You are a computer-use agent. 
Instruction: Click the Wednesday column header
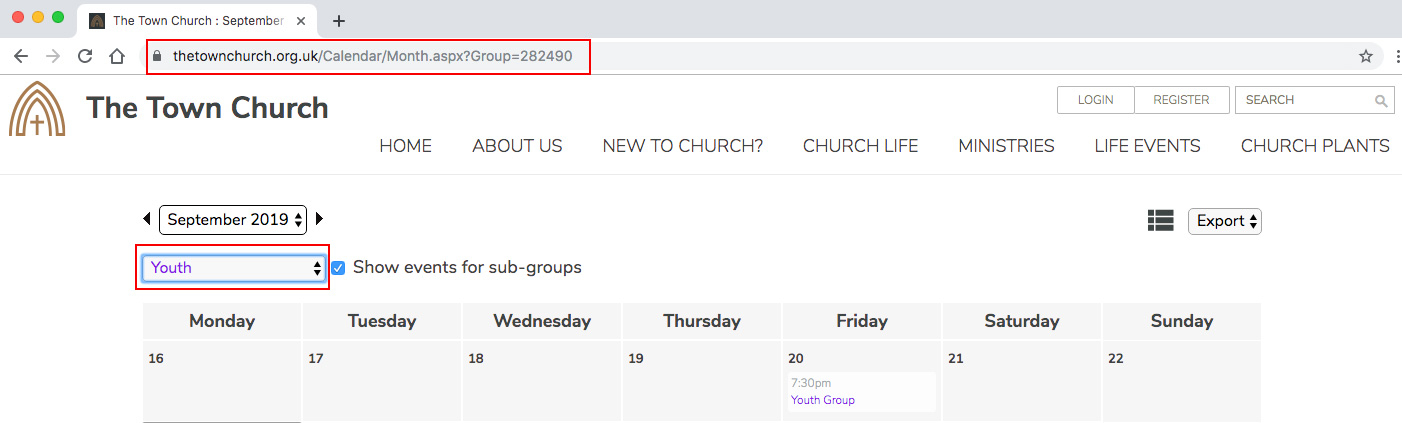click(542, 321)
